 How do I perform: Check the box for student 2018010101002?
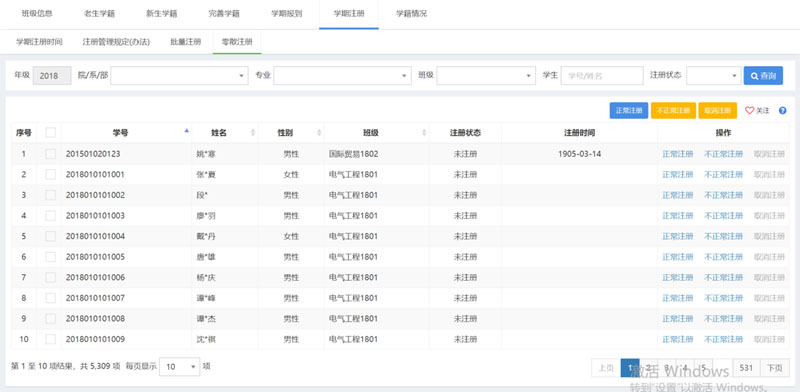(51, 195)
